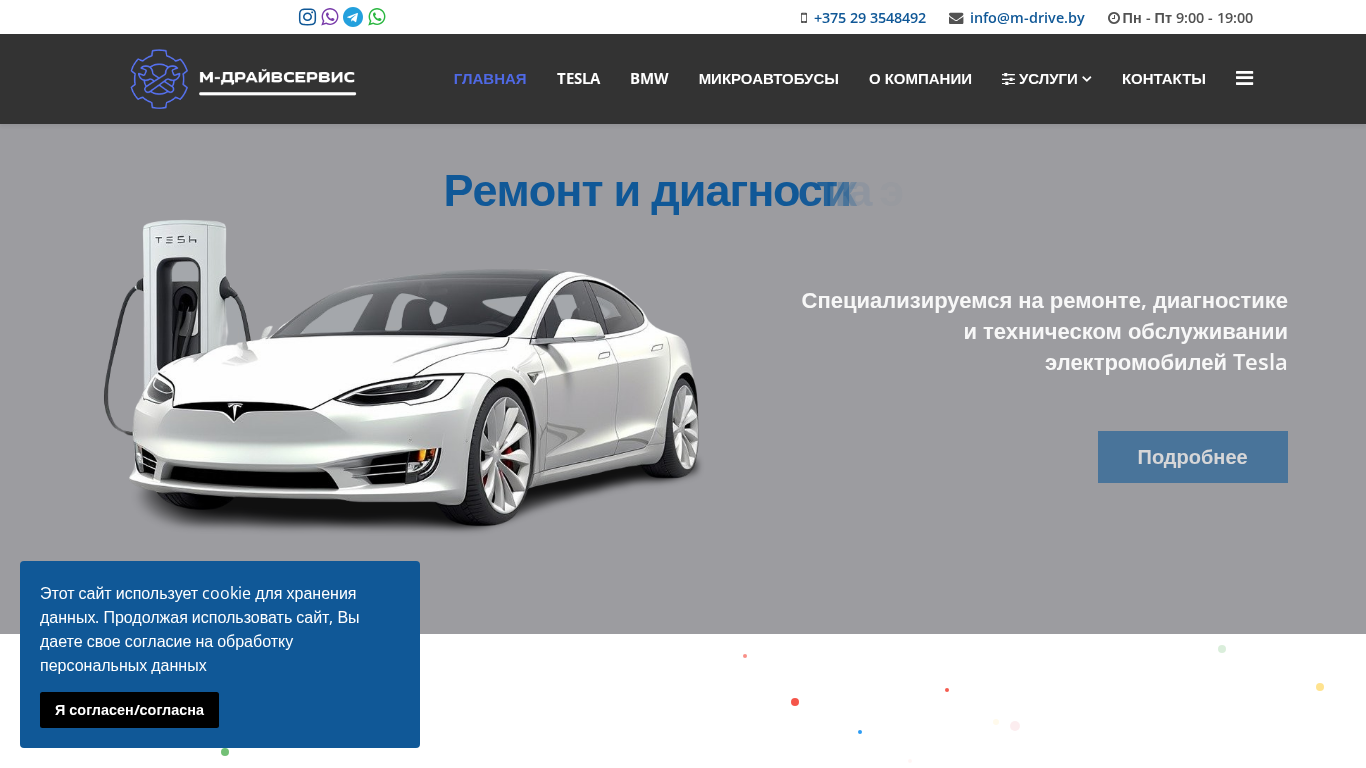Open the Telegram social icon
The image size is (1366, 768).
pos(353,17)
